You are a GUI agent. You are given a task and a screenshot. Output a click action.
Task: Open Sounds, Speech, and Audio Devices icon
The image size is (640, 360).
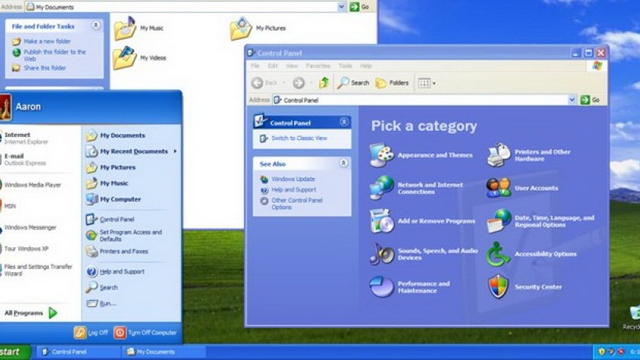(x=382, y=254)
